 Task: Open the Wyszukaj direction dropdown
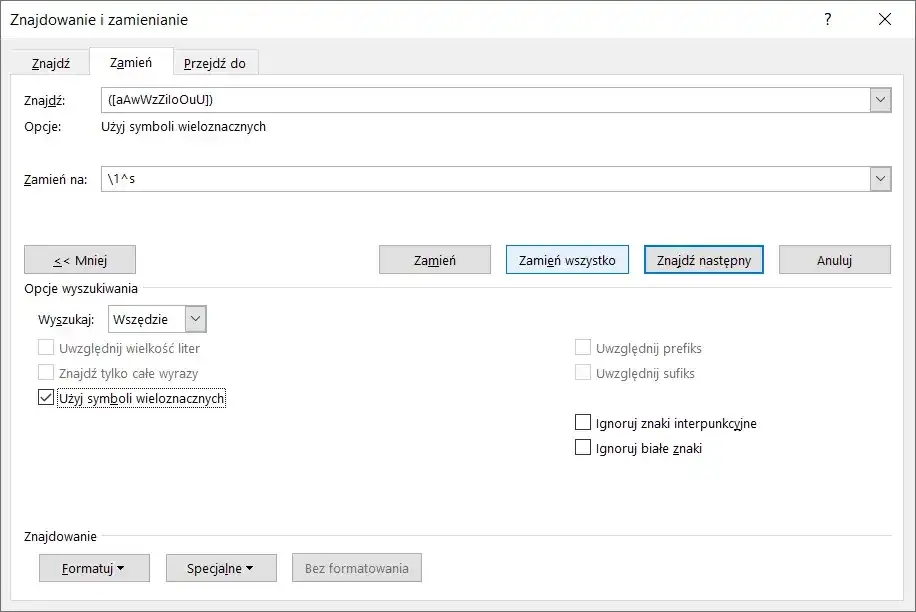pyautogui.click(x=196, y=319)
